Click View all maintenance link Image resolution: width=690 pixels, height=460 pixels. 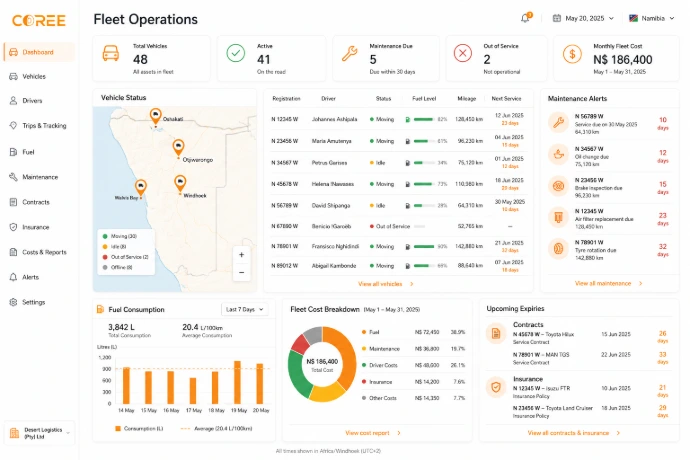(x=609, y=283)
